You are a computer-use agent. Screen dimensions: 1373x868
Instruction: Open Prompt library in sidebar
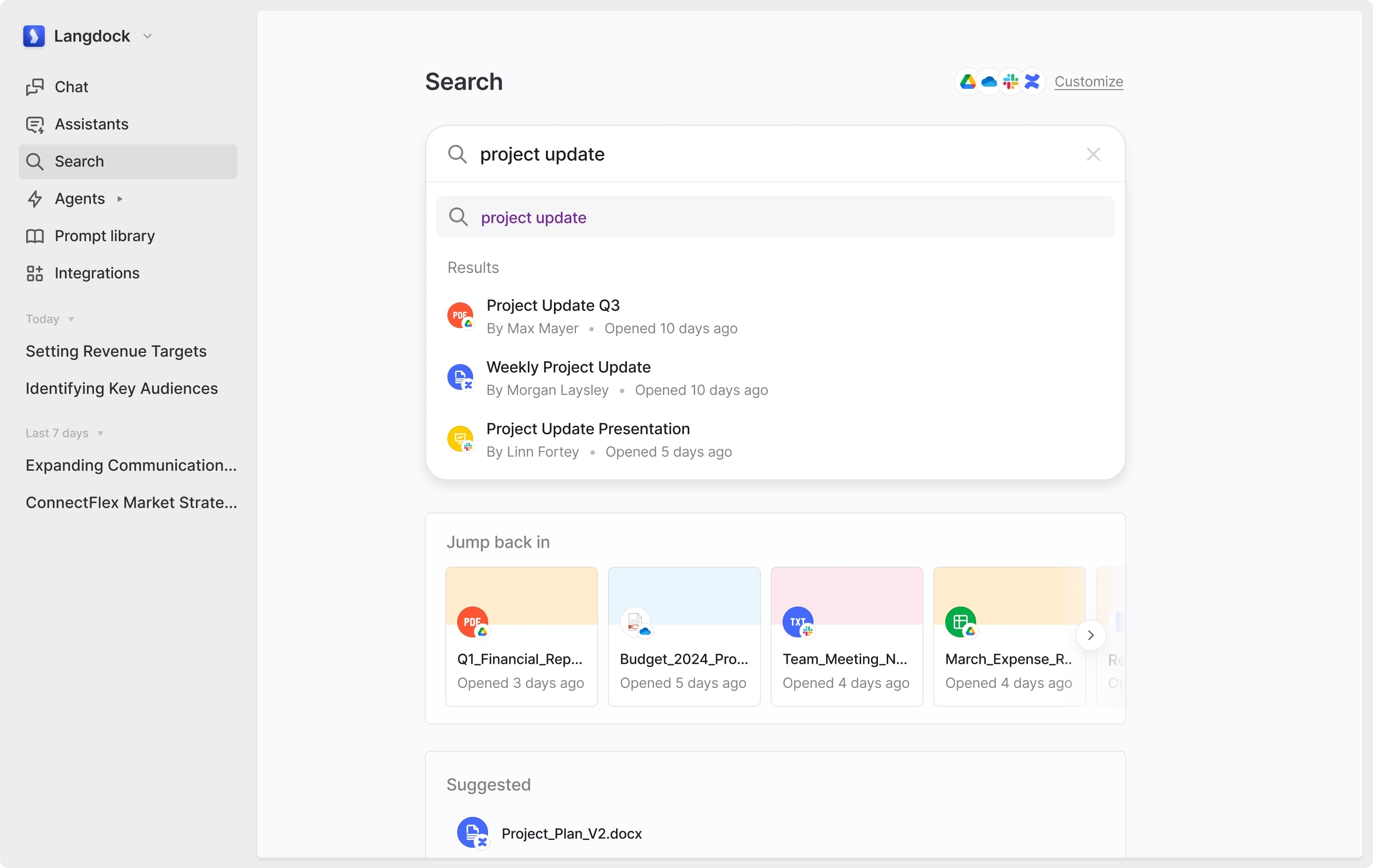point(104,235)
